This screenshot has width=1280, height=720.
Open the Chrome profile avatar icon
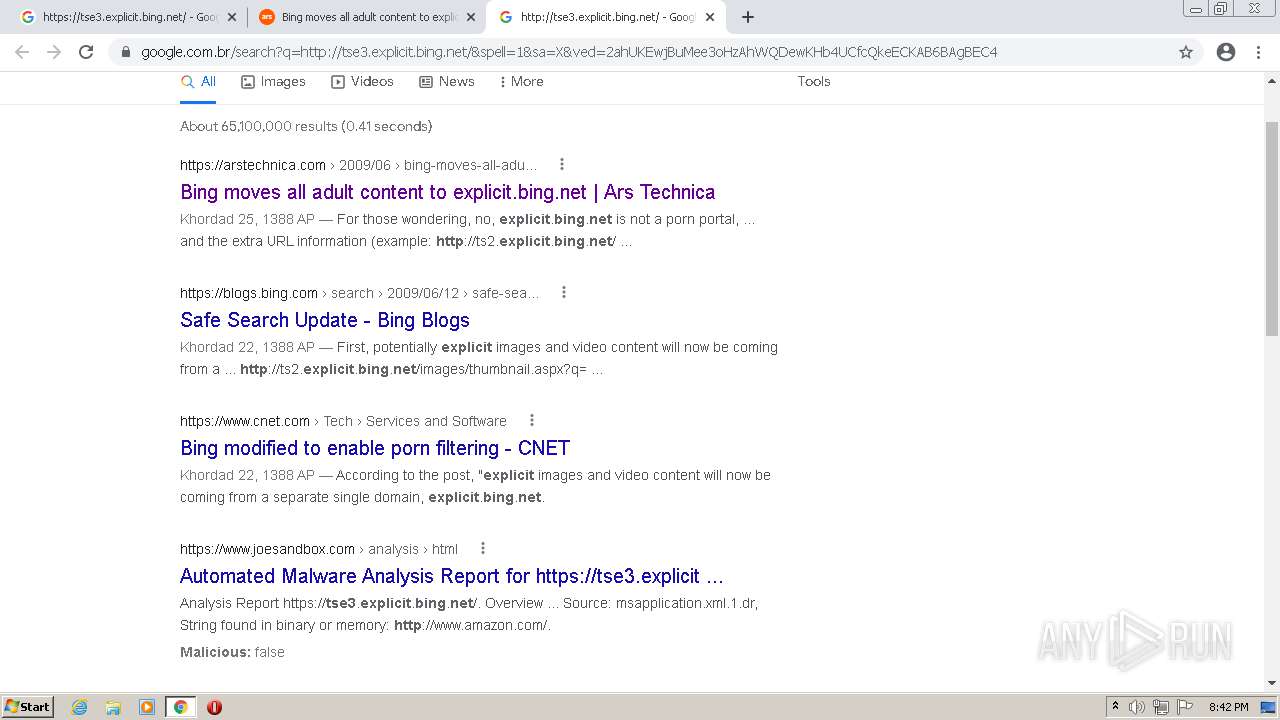pos(1226,52)
